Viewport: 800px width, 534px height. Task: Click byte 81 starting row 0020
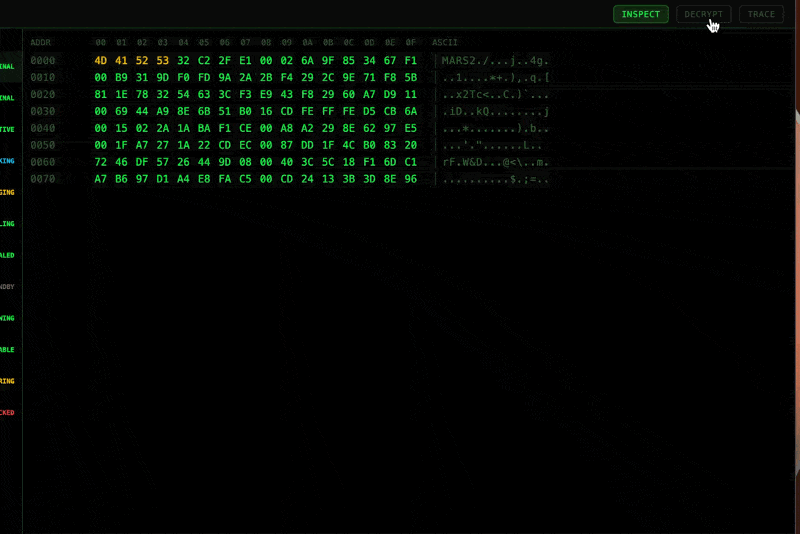(101, 94)
